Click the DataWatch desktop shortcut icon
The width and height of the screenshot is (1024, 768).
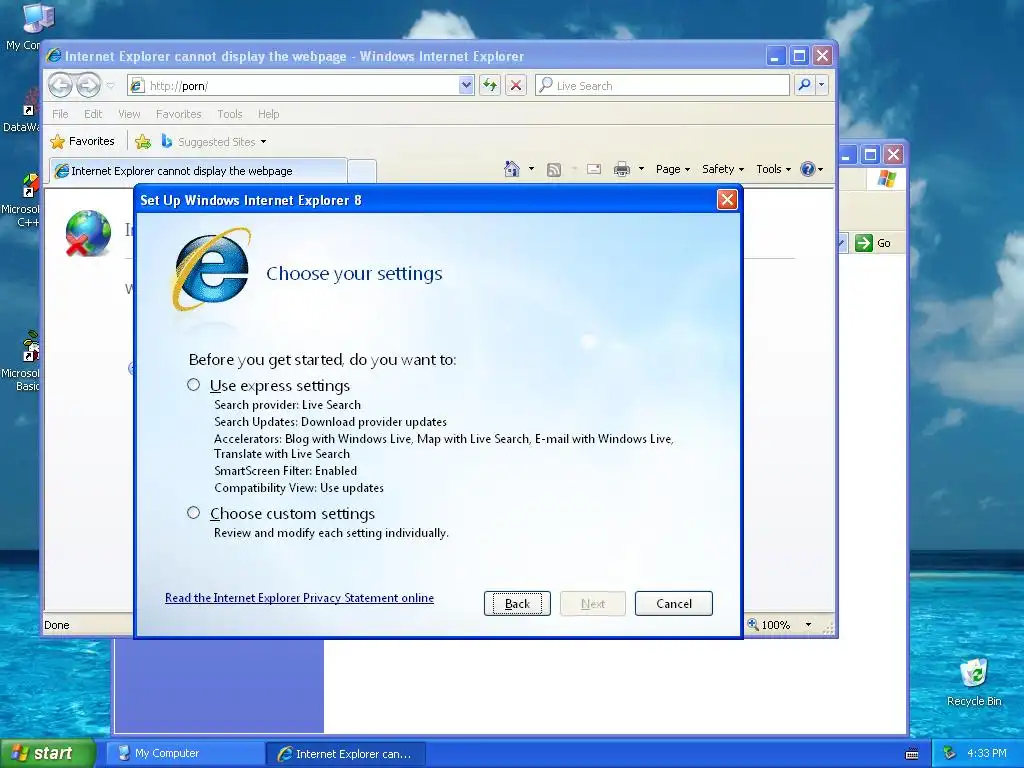click(x=30, y=103)
